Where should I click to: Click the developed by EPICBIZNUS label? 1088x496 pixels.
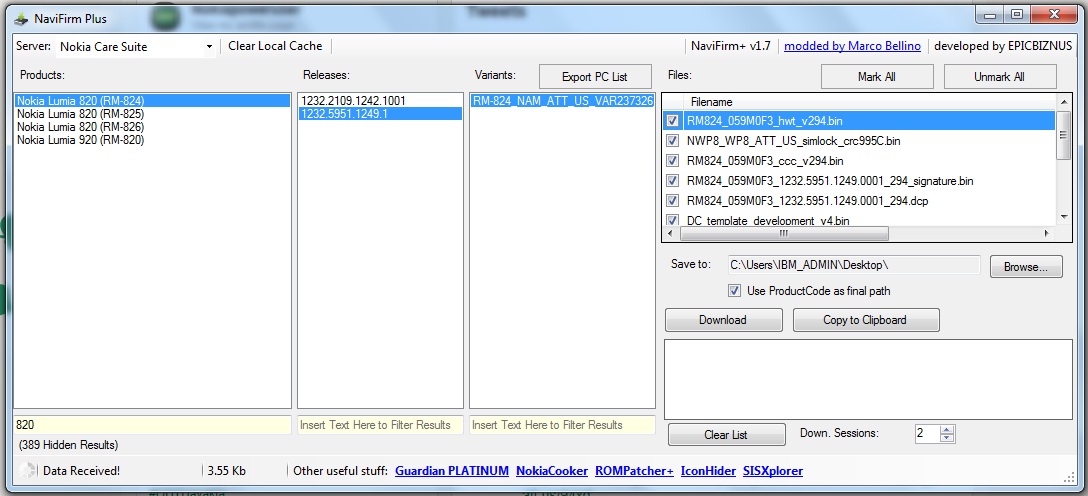1002,46
